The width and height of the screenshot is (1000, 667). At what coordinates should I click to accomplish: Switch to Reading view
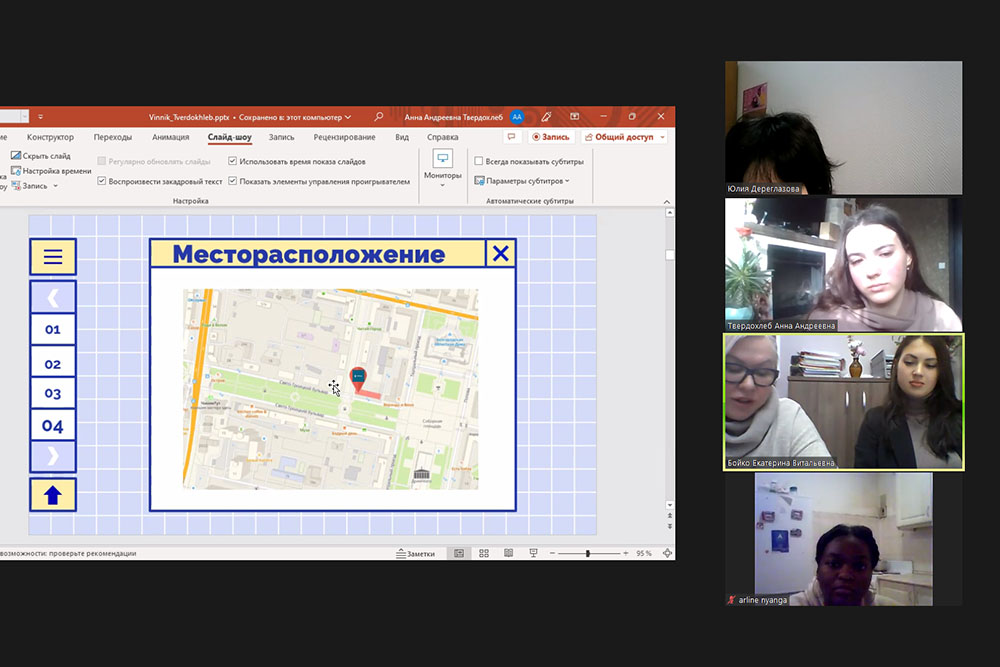pyautogui.click(x=509, y=553)
